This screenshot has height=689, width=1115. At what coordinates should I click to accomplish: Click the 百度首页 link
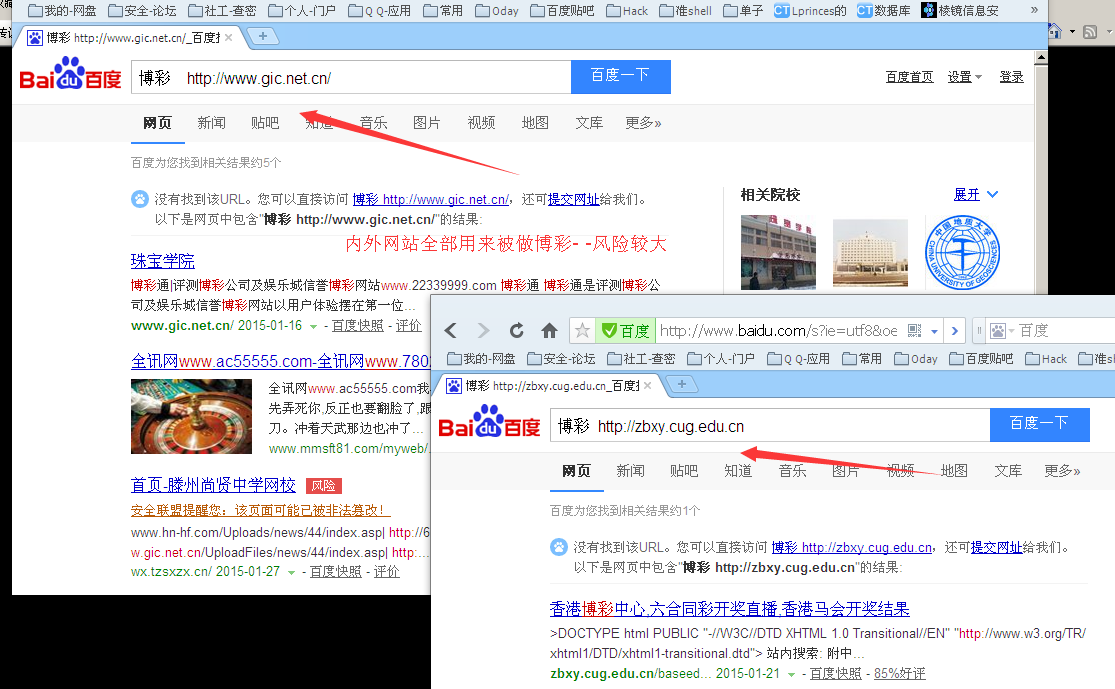click(909, 77)
